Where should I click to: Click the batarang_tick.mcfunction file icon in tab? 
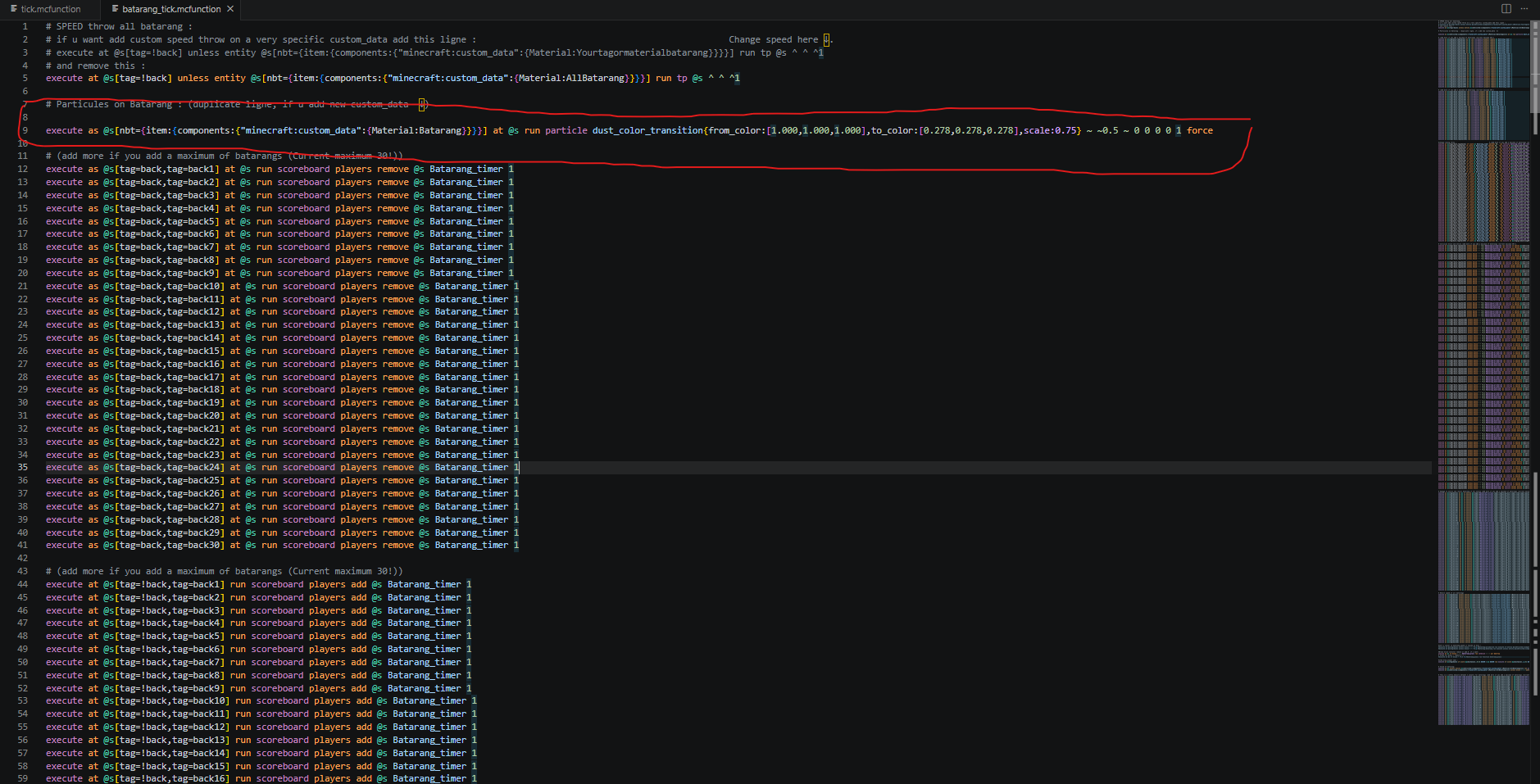pos(116,9)
